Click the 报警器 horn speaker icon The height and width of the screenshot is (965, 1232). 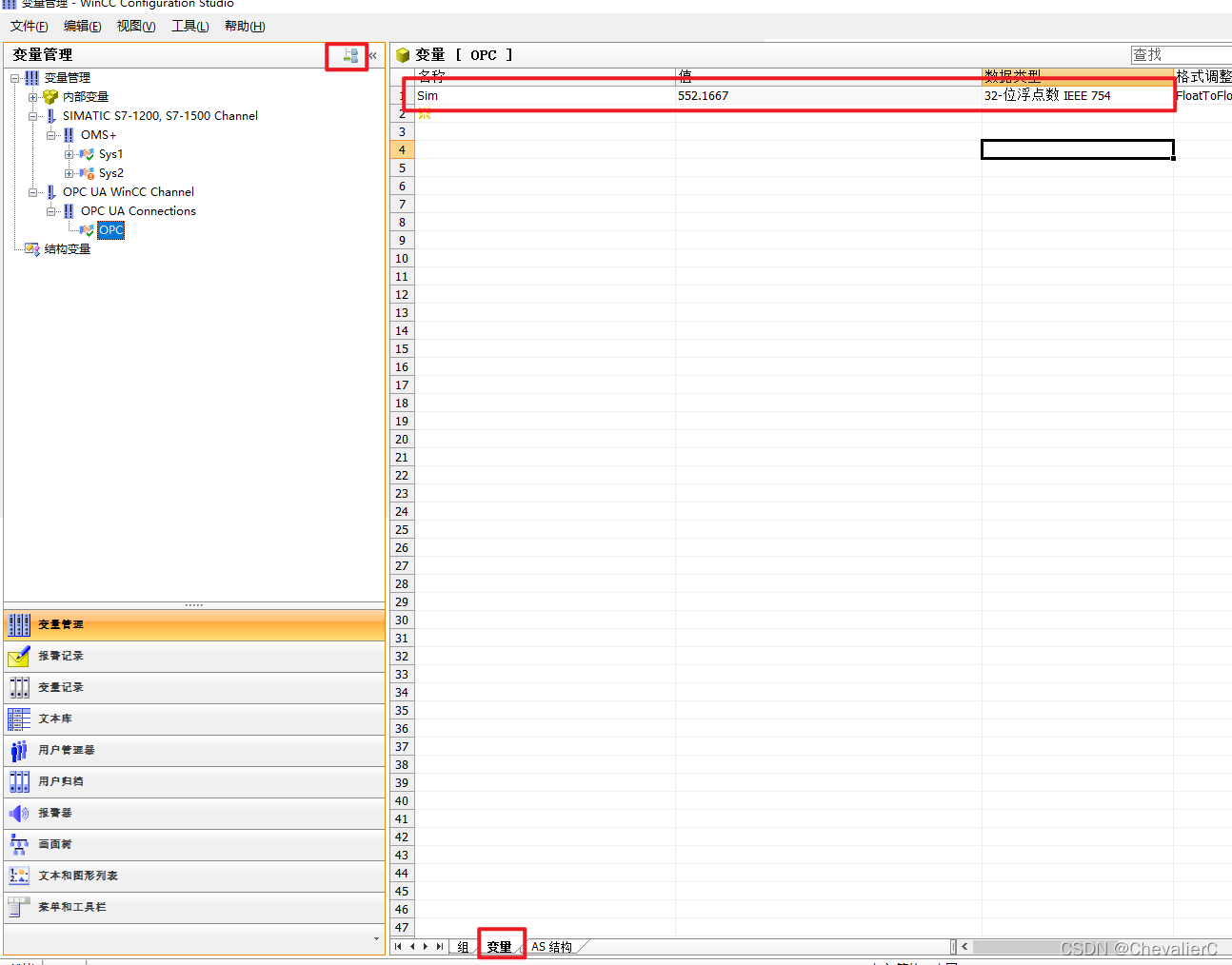pos(19,814)
